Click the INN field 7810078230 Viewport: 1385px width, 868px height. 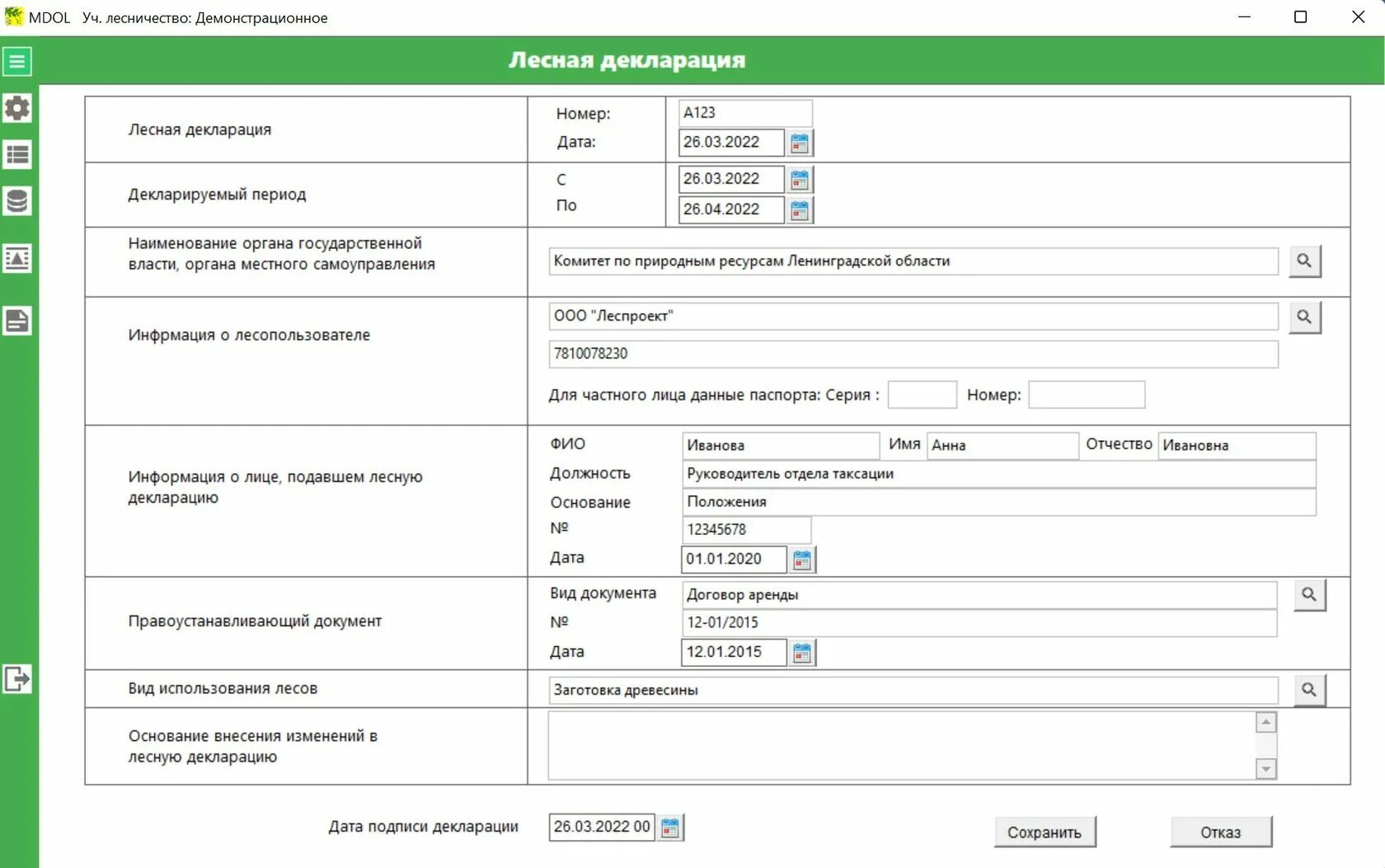(913, 354)
